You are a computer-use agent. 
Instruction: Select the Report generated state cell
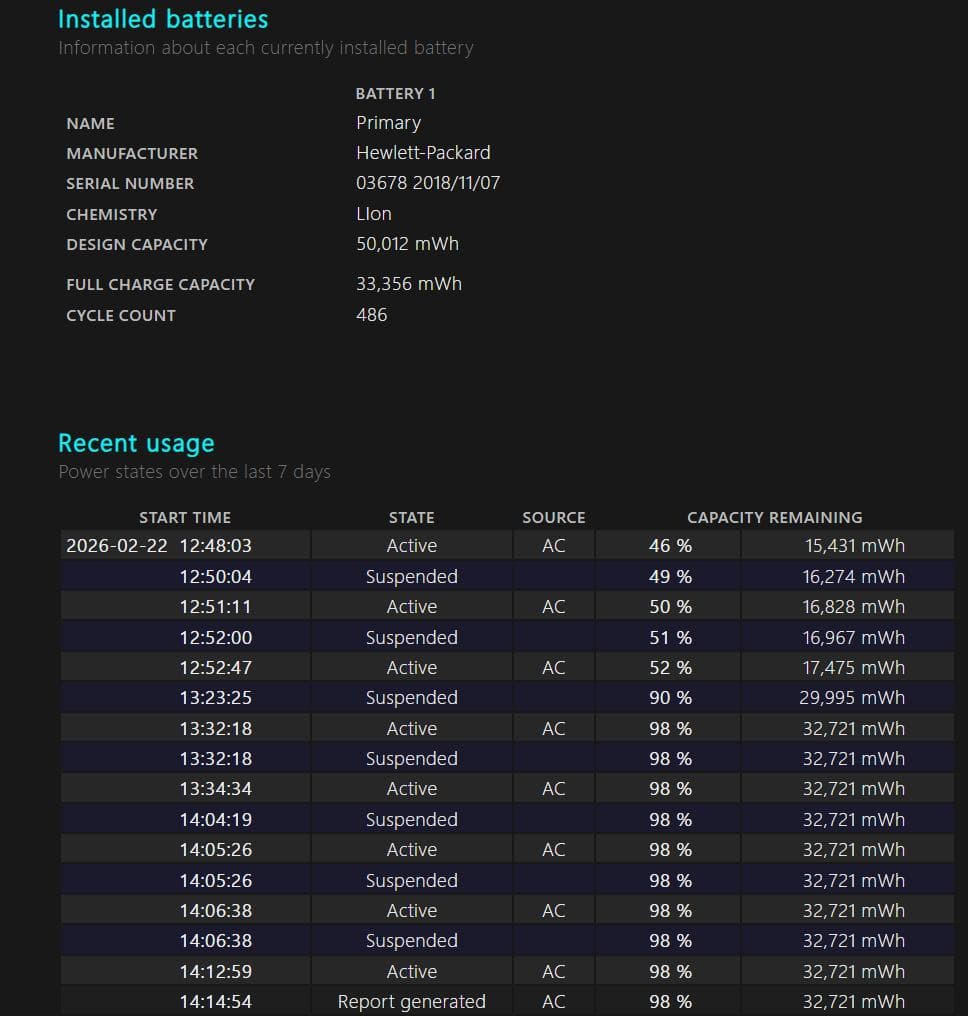411,1001
